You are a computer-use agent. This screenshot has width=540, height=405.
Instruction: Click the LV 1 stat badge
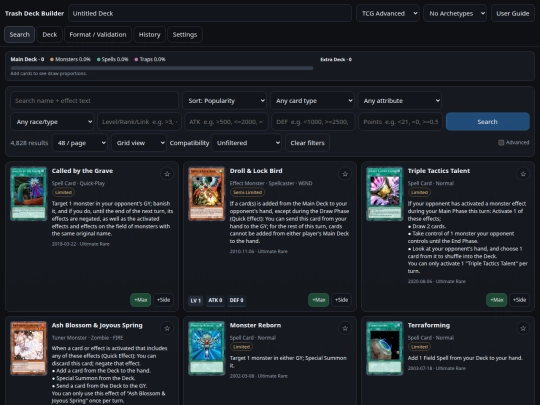click(x=196, y=300)
